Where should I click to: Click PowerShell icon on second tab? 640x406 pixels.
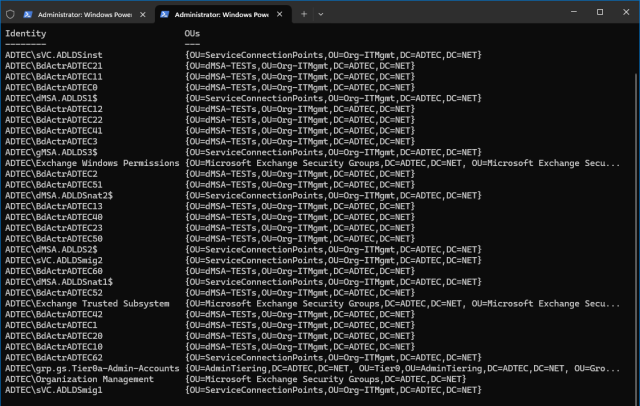164,14
